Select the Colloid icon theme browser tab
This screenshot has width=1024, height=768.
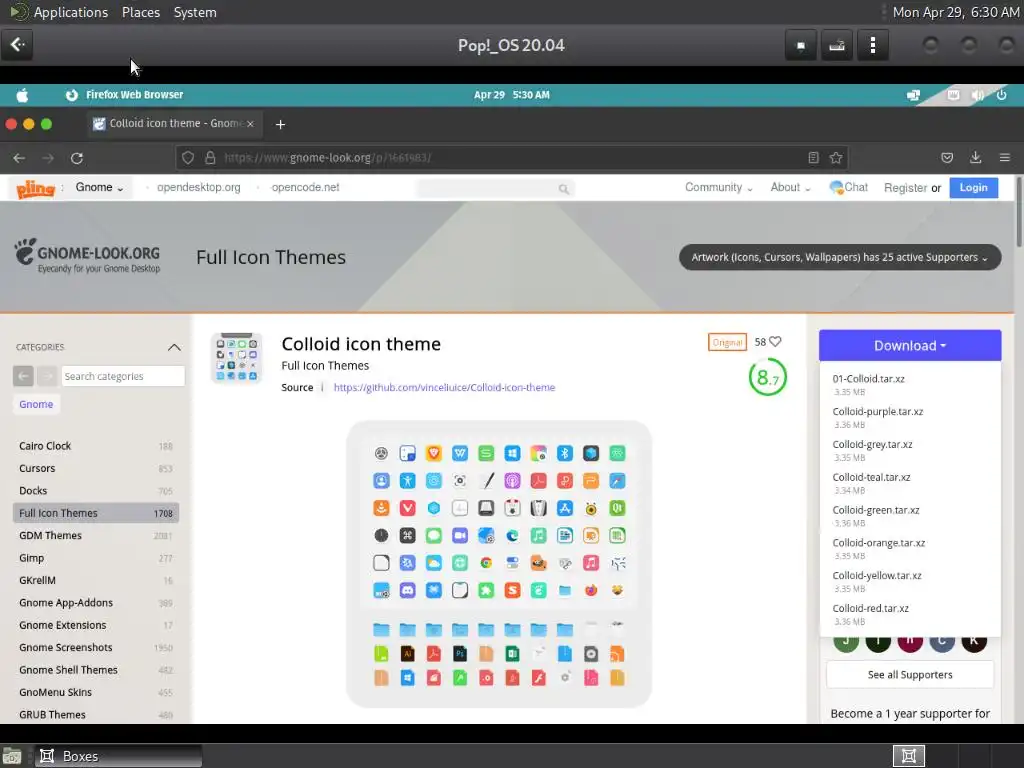click(x=175, y=123)
